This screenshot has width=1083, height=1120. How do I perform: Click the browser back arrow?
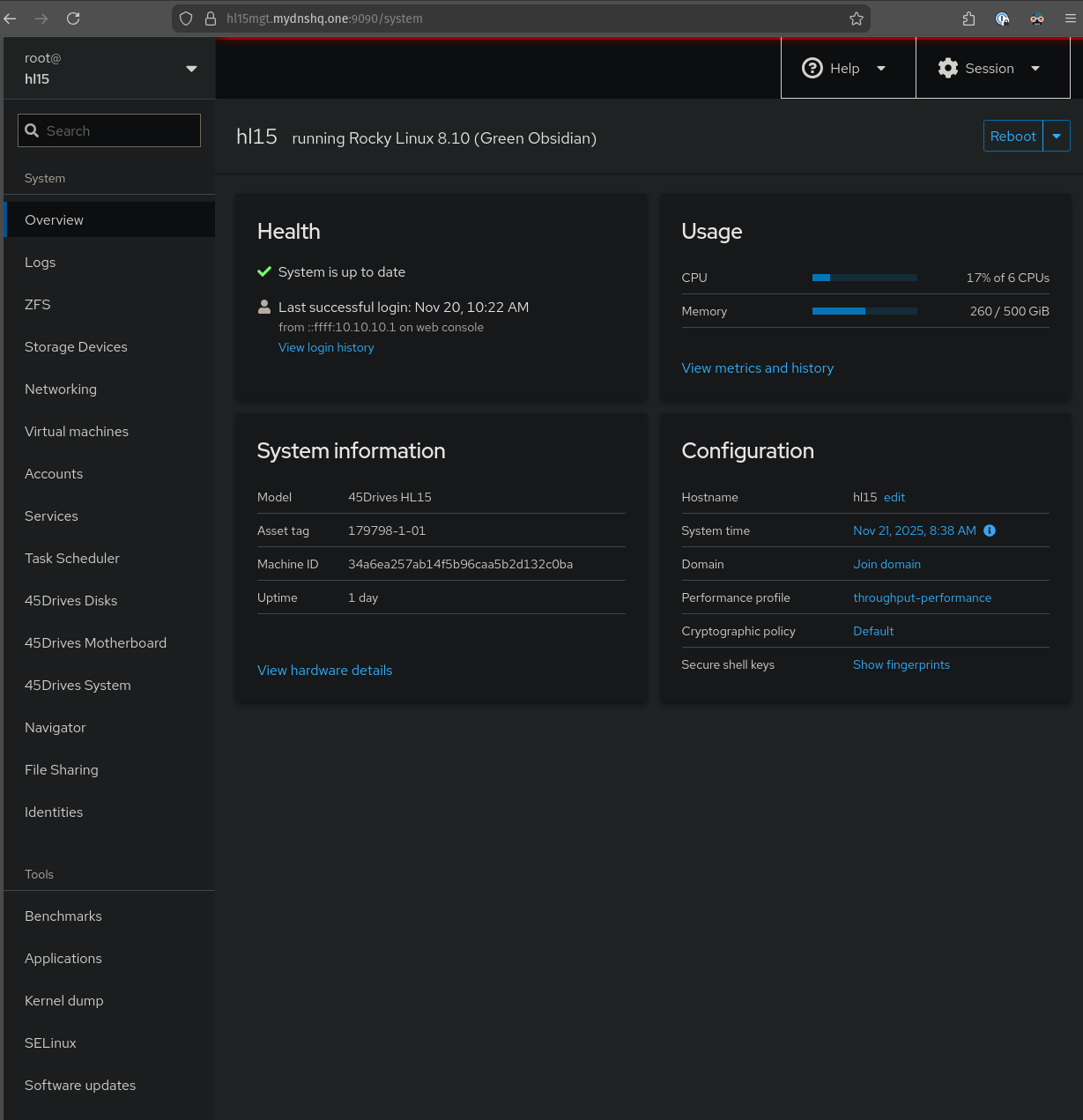pos(11,19)
